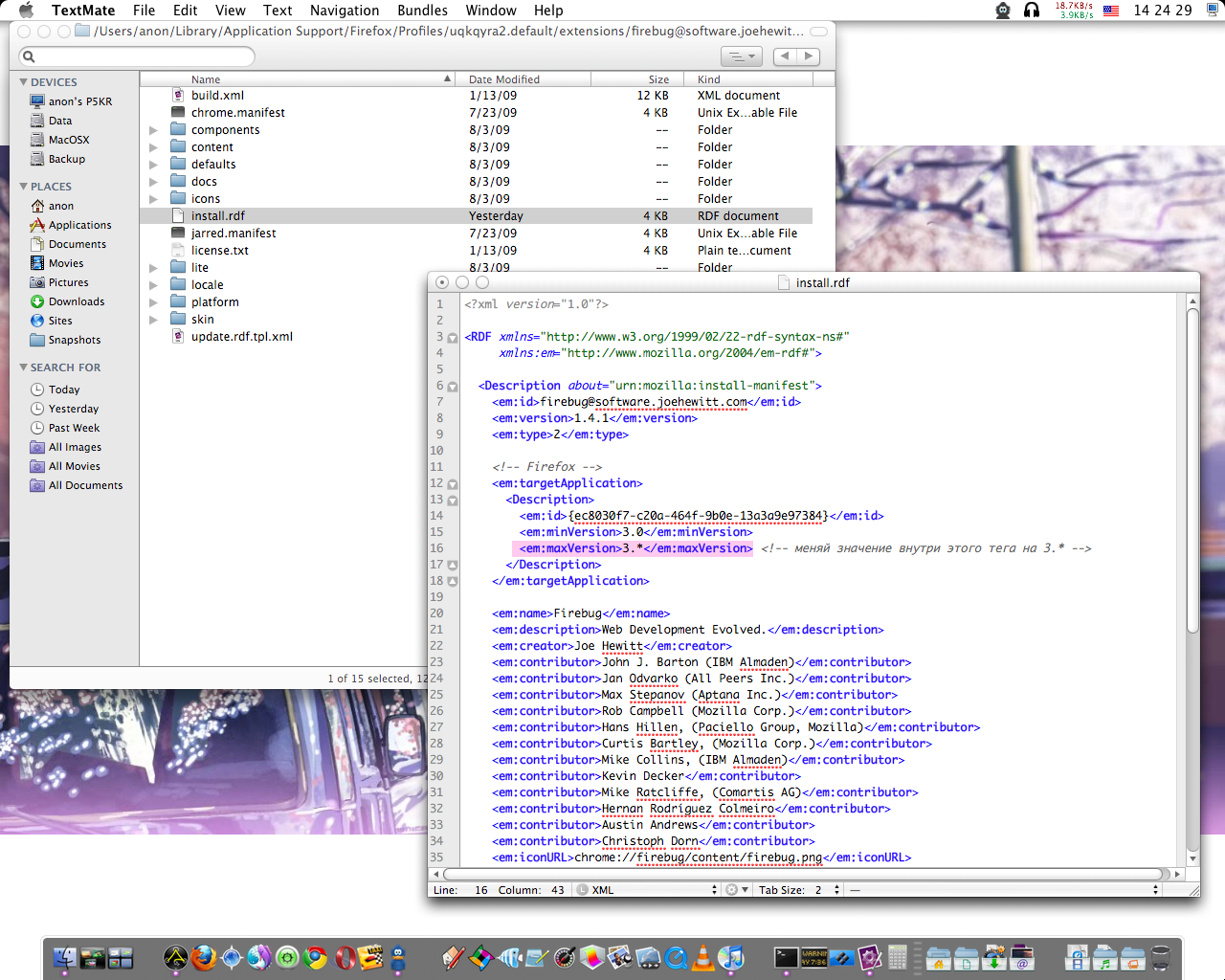
Task: Open the TextMate icon in the Dock
Action: click(x=869, y=958)
